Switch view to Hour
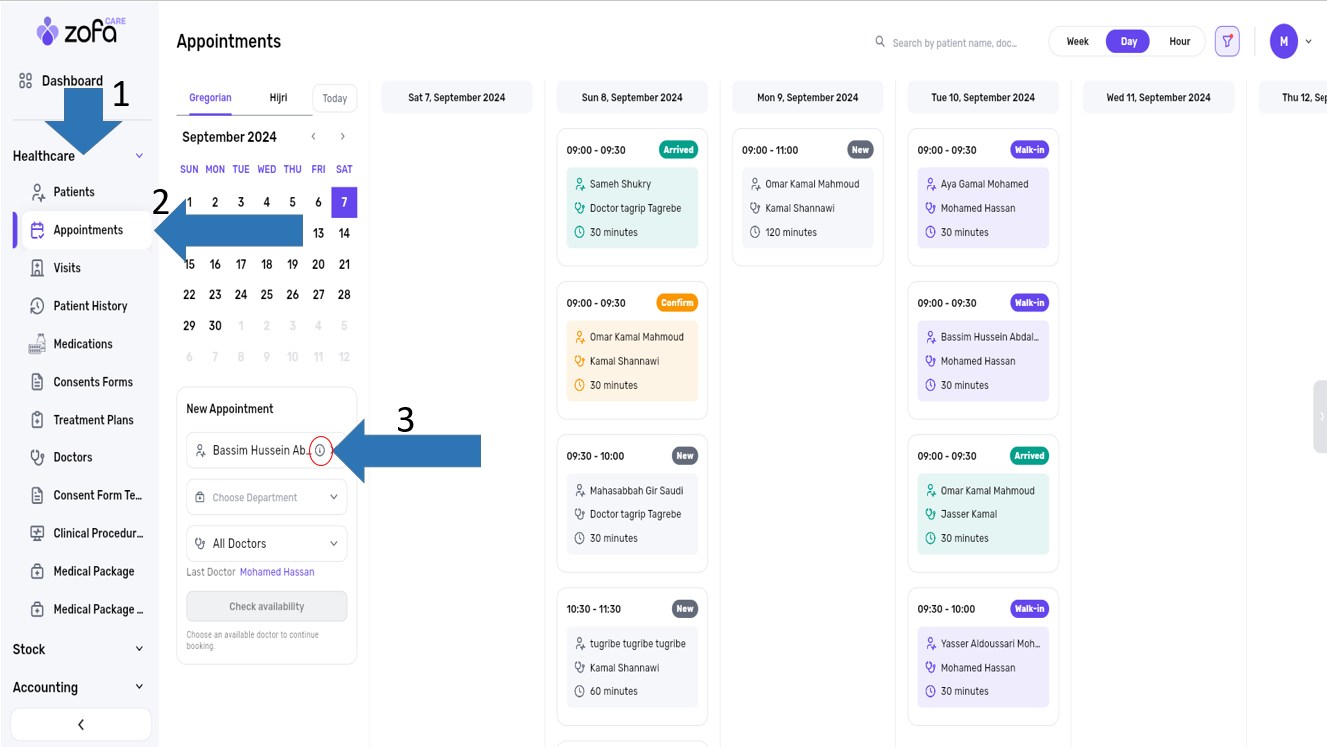Viewport: 1327px width, 747px height. coord(1180,41)
